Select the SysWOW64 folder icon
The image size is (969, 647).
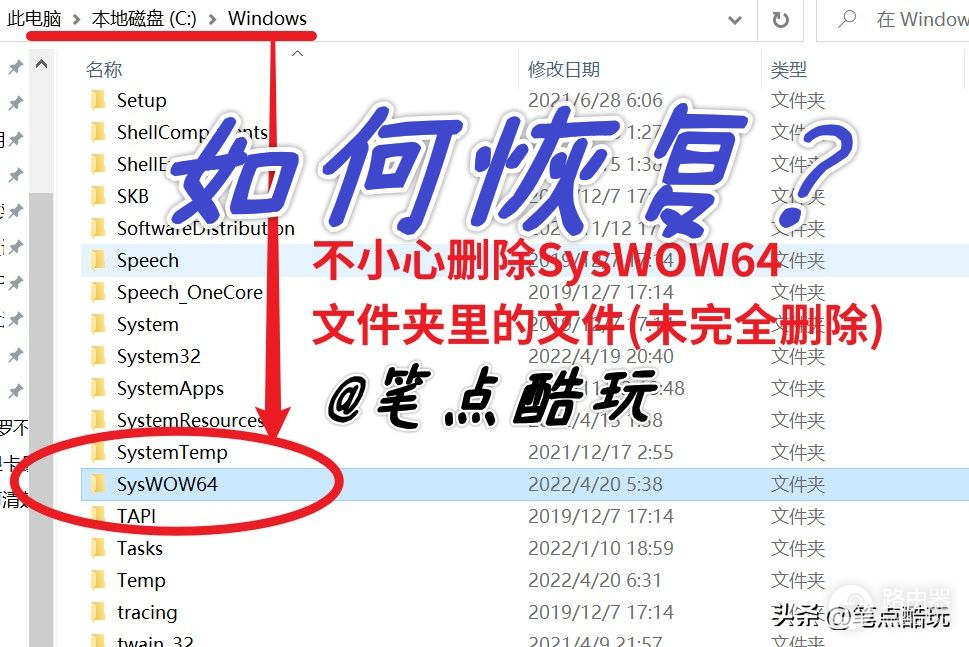98,484
